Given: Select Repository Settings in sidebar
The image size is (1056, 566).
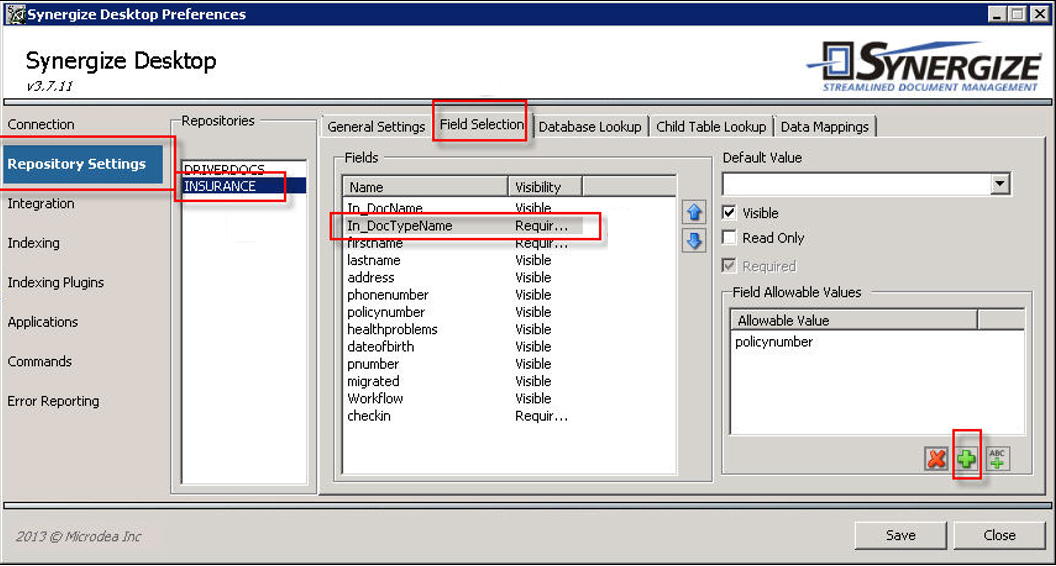Looking at the screenshot, I should pos(82,164).
